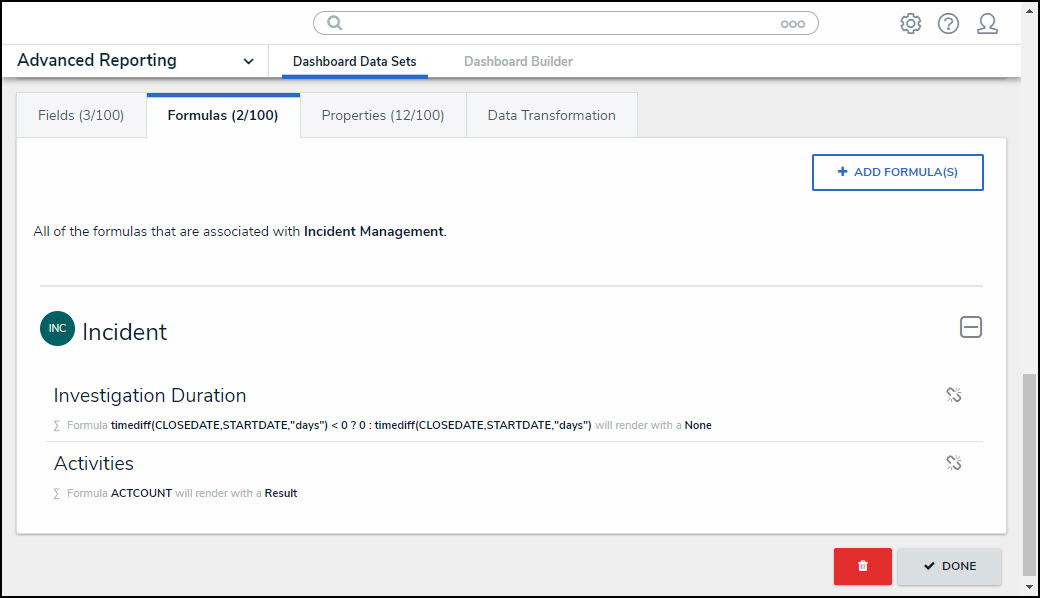Image resolution: width=1040 pixels, height=598 pixels.
Task: Unlink the Investigation Duration formula
Action: click(x=953, y=395)
